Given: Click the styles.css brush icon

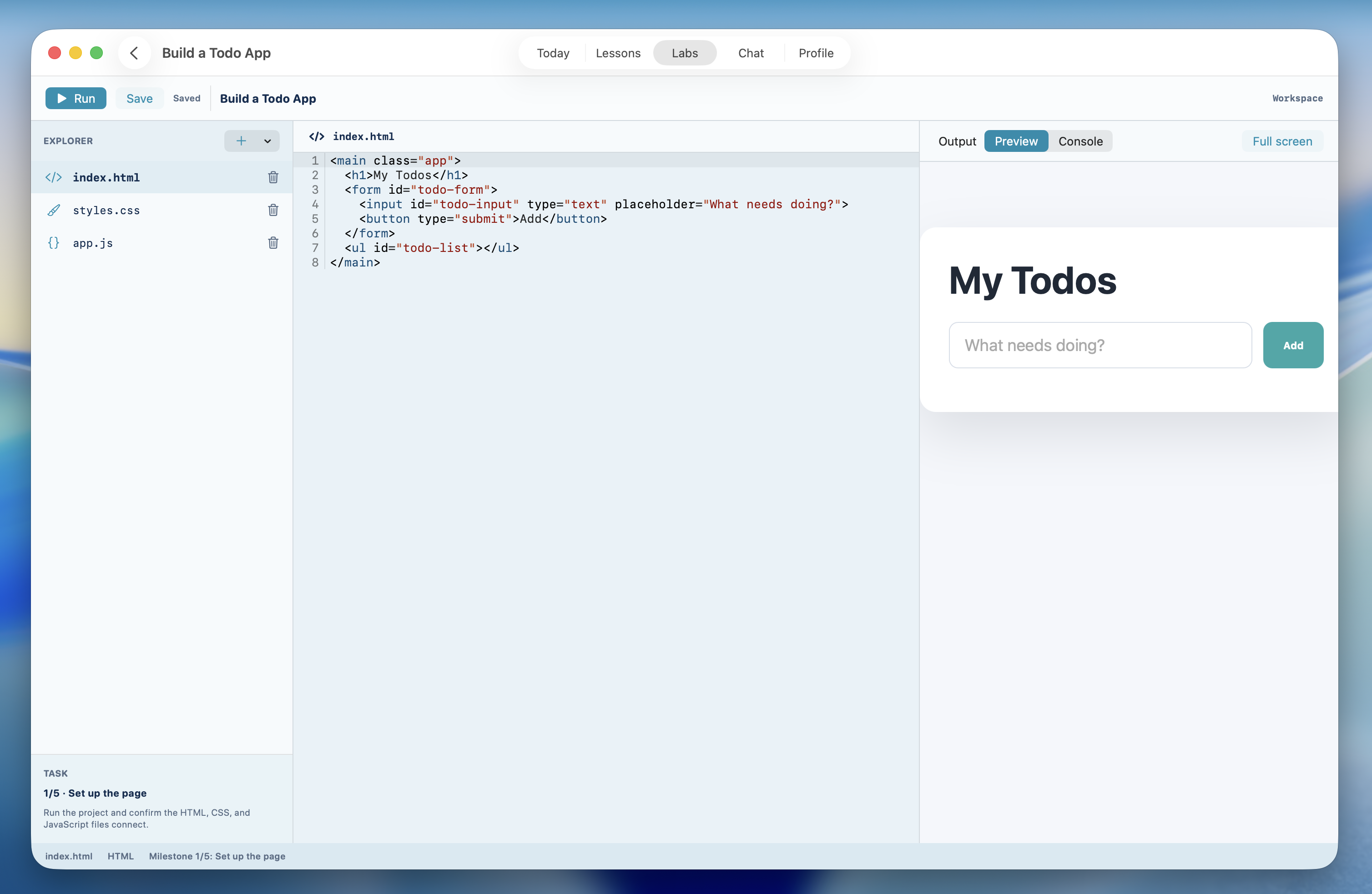Looking at the screenshot, I should 54,211.
